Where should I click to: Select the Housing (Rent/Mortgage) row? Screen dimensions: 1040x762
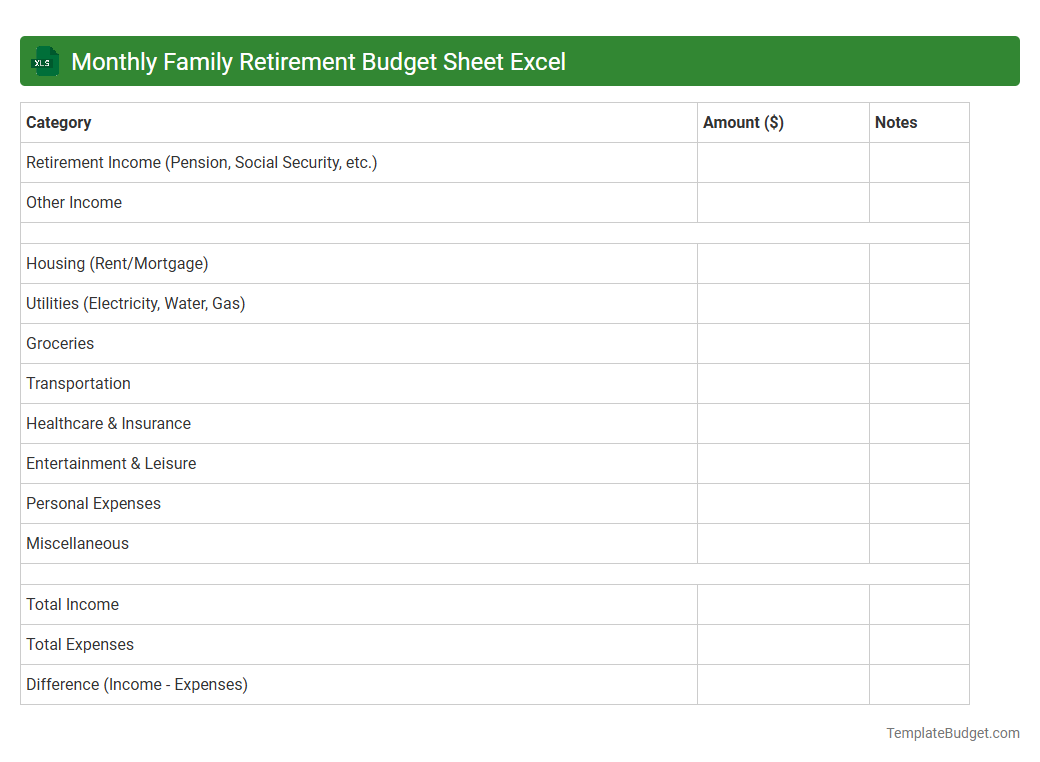(x=117, y=263)
